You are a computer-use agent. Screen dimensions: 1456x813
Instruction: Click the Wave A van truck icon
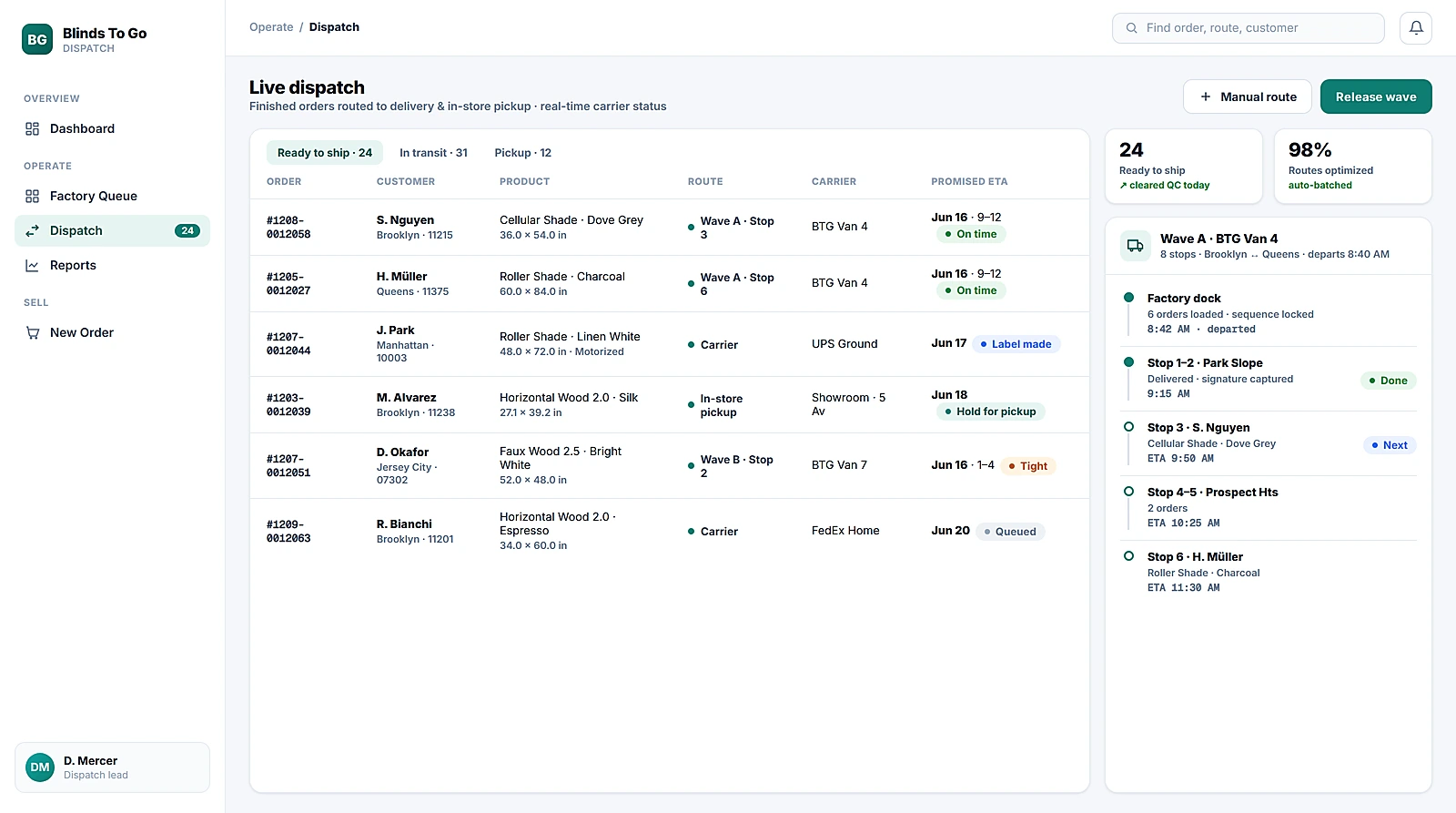pyautogui.click(x=1136, y=246)
